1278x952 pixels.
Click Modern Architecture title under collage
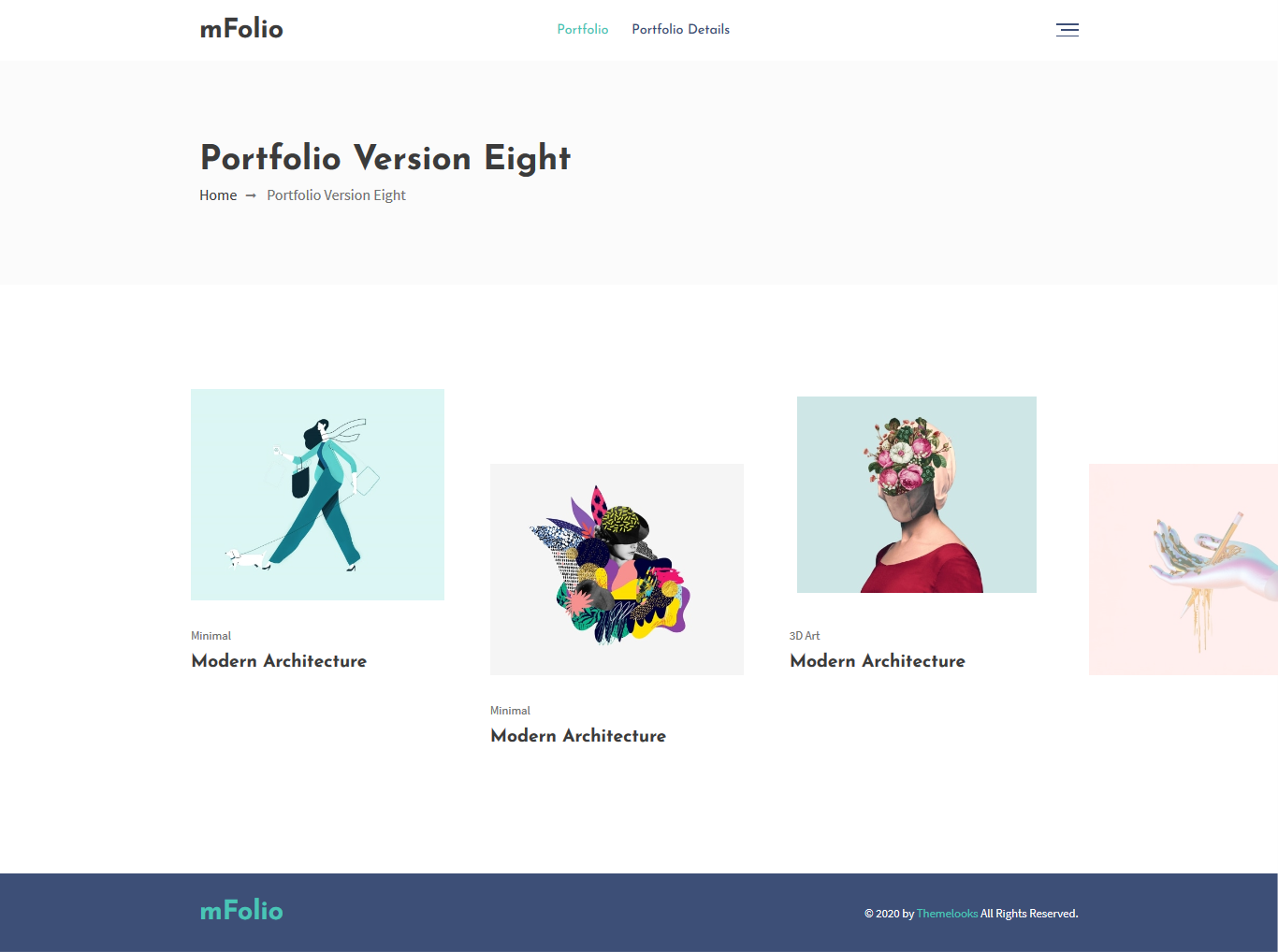click(x=578, y=736)
